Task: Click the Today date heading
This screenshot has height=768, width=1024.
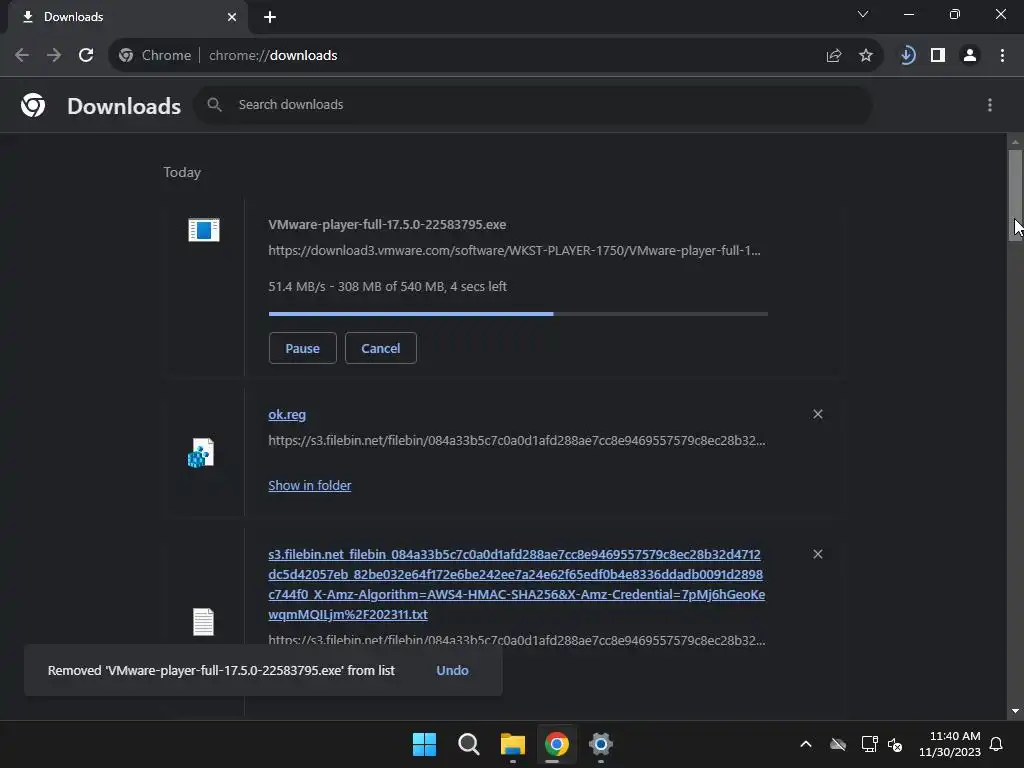Action: 182,172
